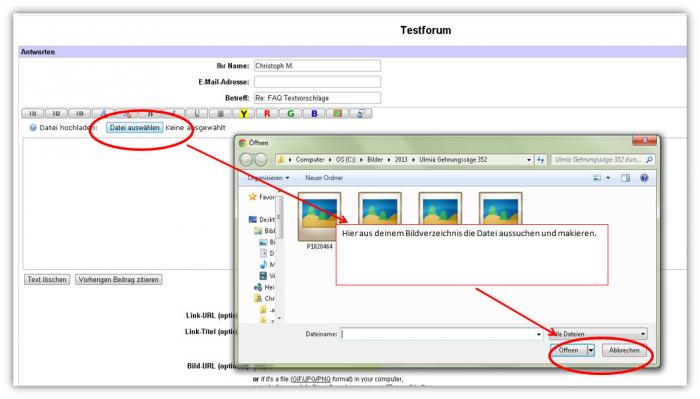
Task: Click inside the forum message text area
Action: click(129, 203)
